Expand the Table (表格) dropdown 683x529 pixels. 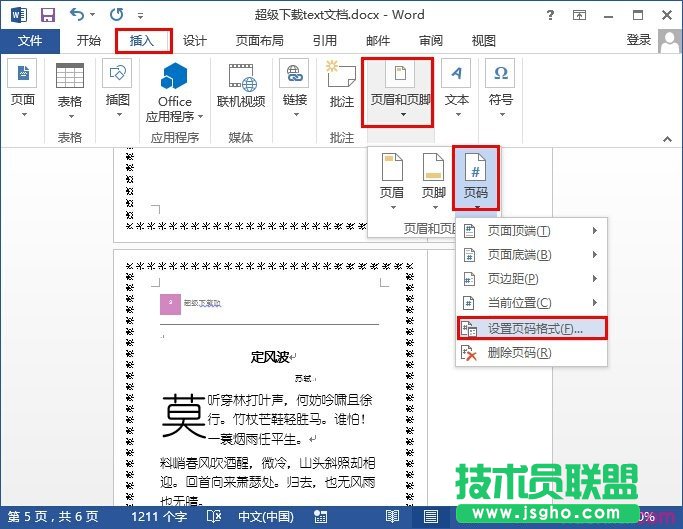[x=70, y=84]
